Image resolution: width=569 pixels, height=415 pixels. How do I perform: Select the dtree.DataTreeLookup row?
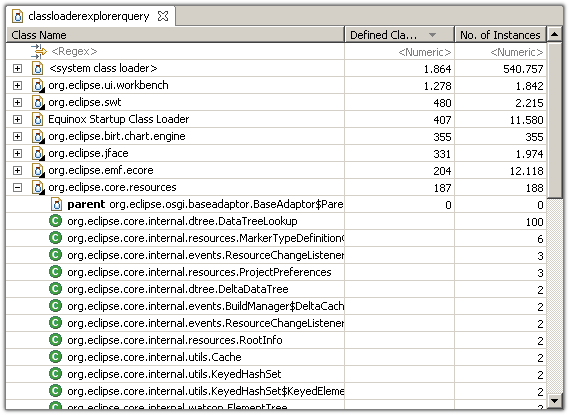276,221
